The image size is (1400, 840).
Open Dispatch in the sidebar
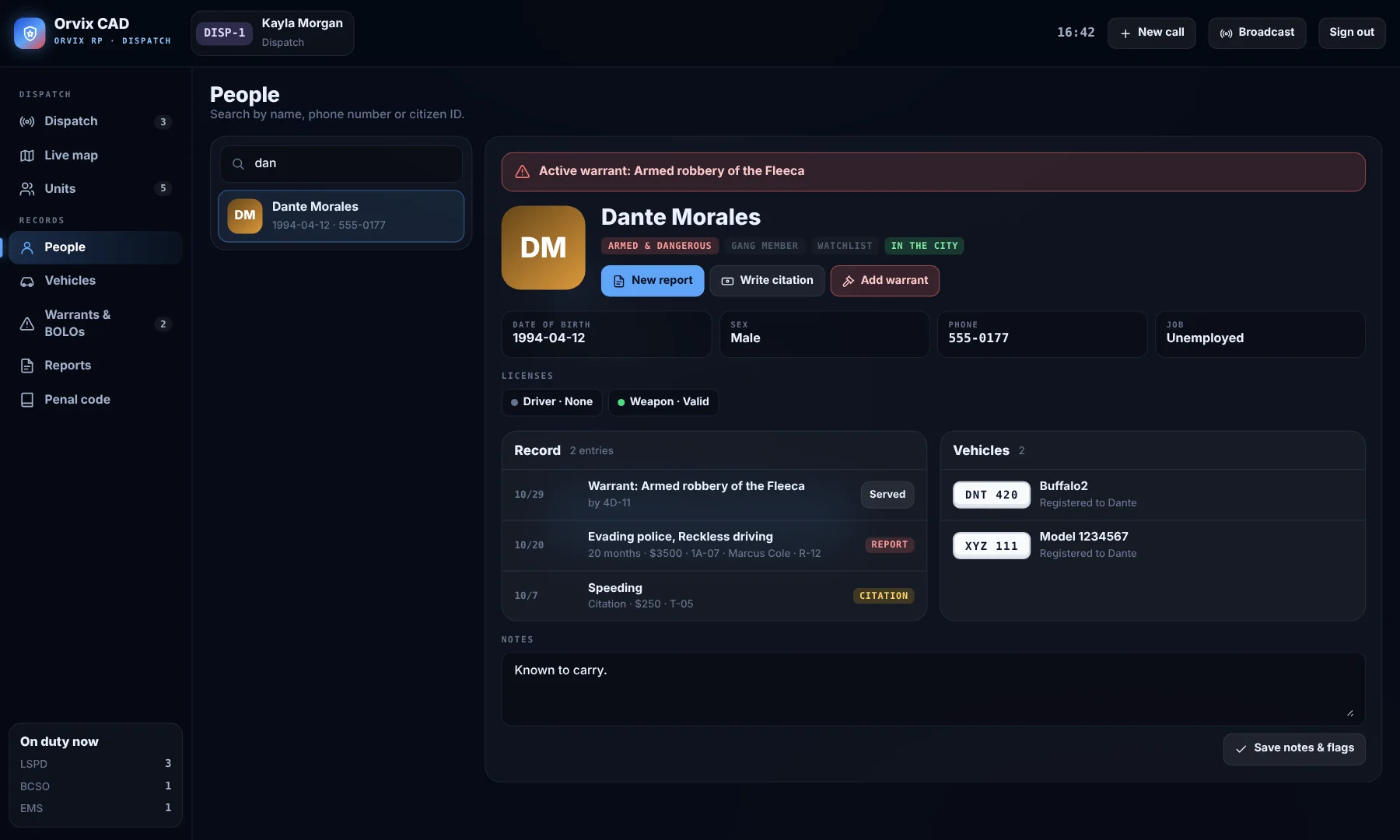click(96, 121)
